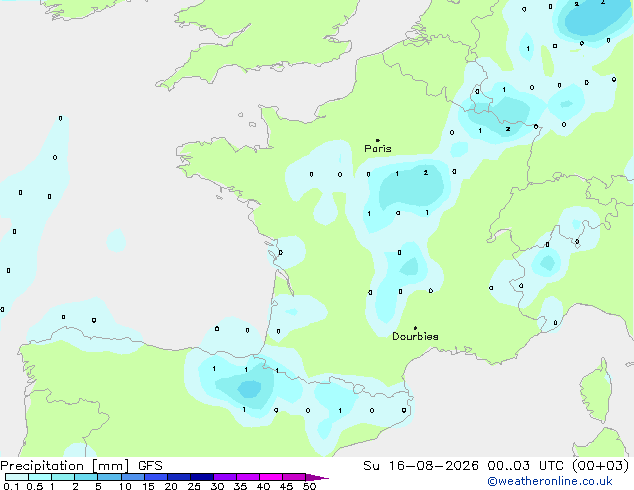This screenshot has width=634, height=490.
Task: Click the 1–2 mm legend color box
Action: coord(63,477)
